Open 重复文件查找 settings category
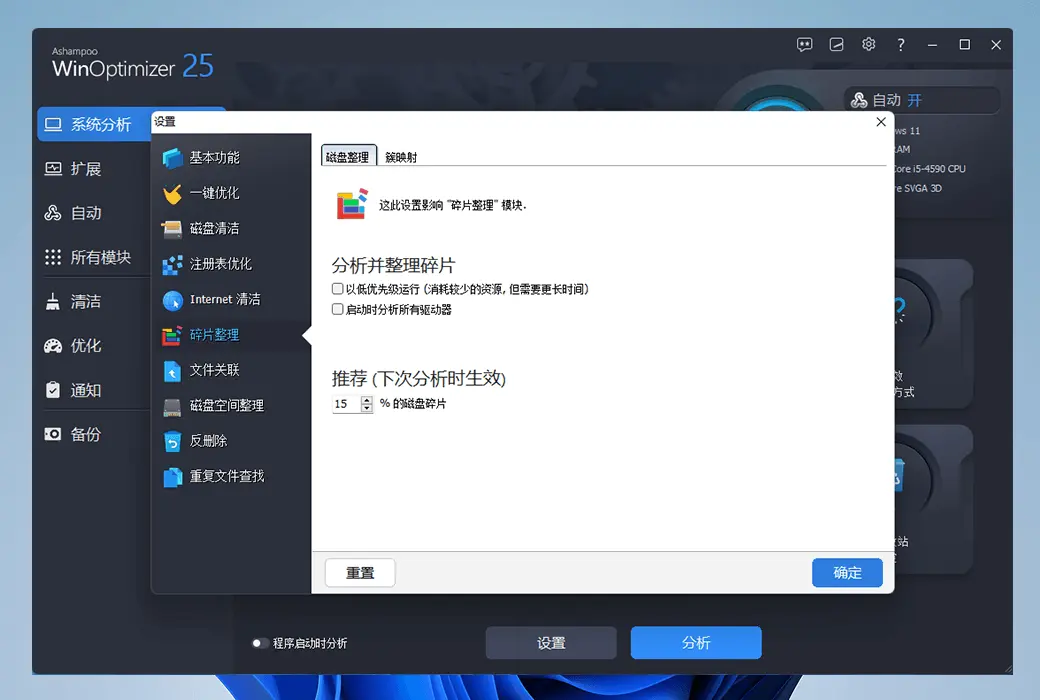The height and width of the screenshot is (700, 1040). 231,476
